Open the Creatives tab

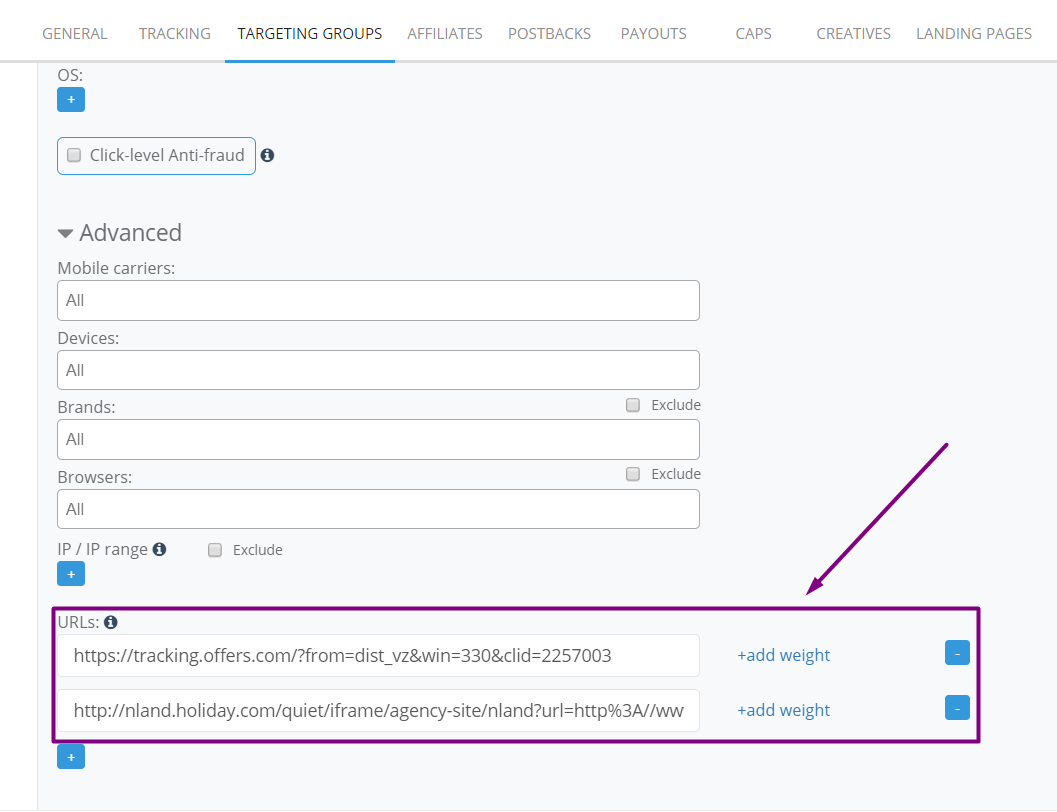[x=853, y=34]
